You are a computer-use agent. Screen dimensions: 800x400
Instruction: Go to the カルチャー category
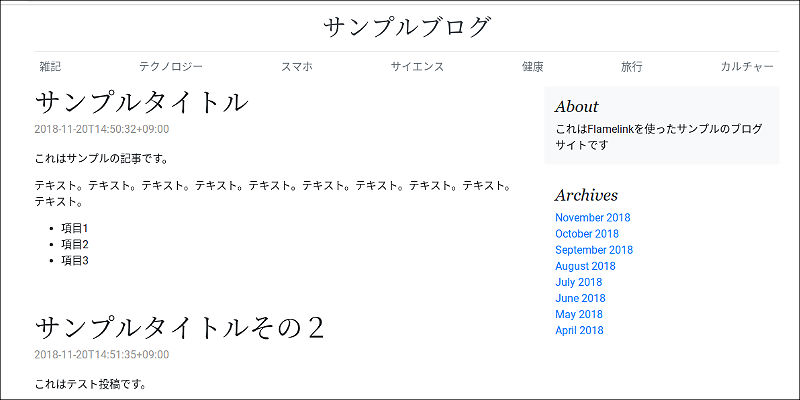(747, 67)
